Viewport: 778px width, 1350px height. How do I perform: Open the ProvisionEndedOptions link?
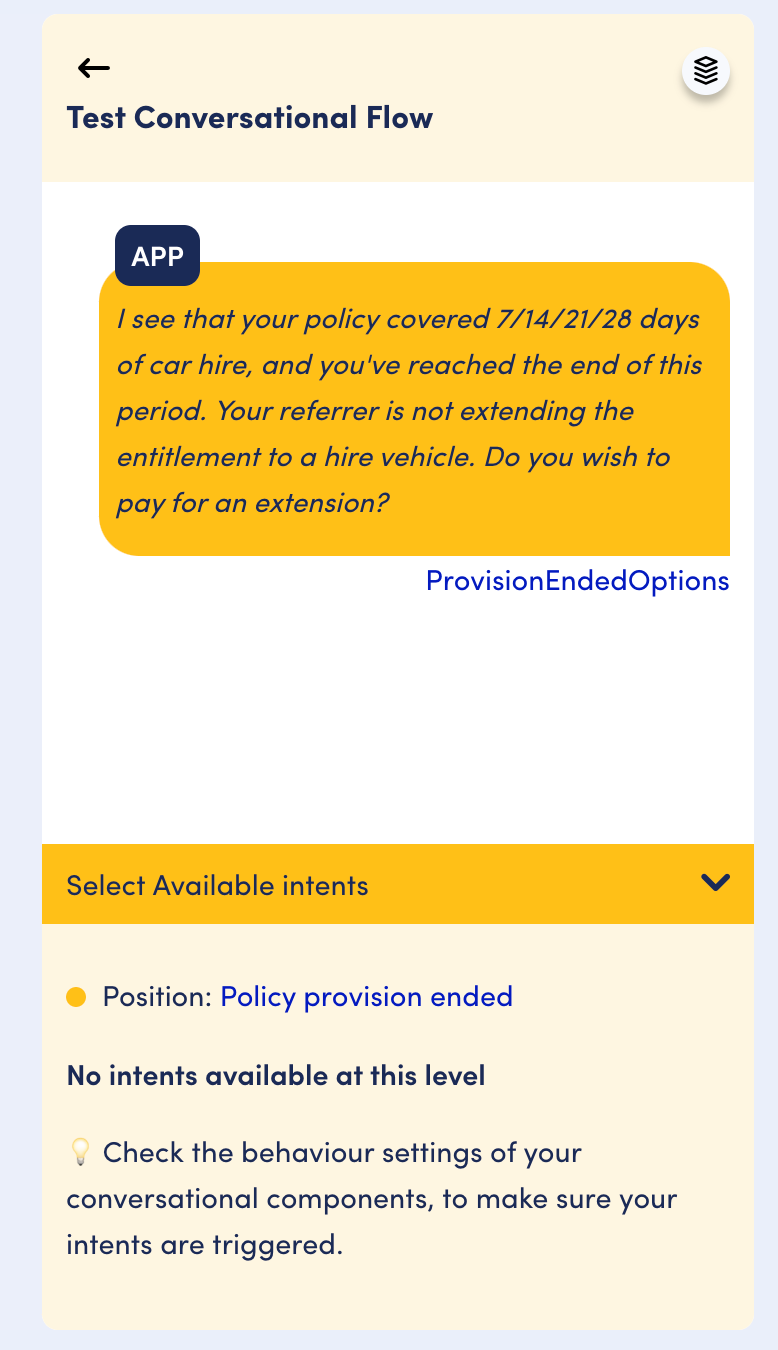(x=577, y=581)
